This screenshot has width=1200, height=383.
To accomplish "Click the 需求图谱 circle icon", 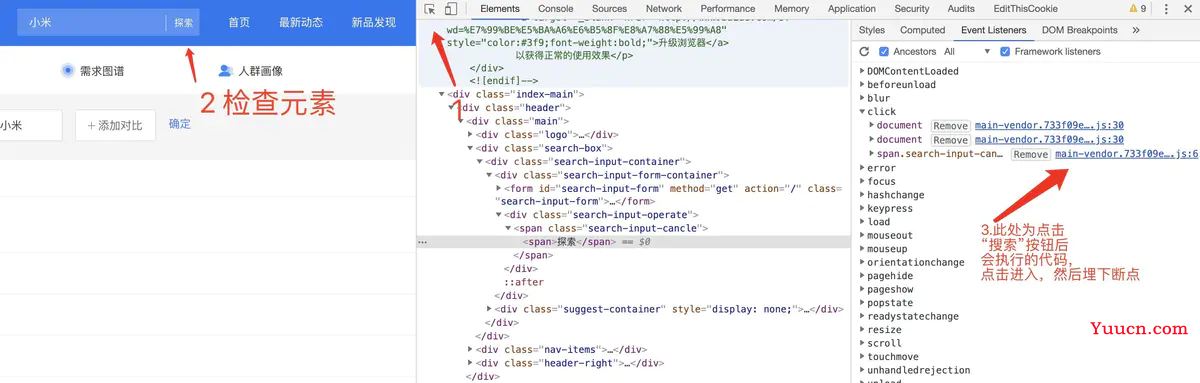I will click(67, 71).
